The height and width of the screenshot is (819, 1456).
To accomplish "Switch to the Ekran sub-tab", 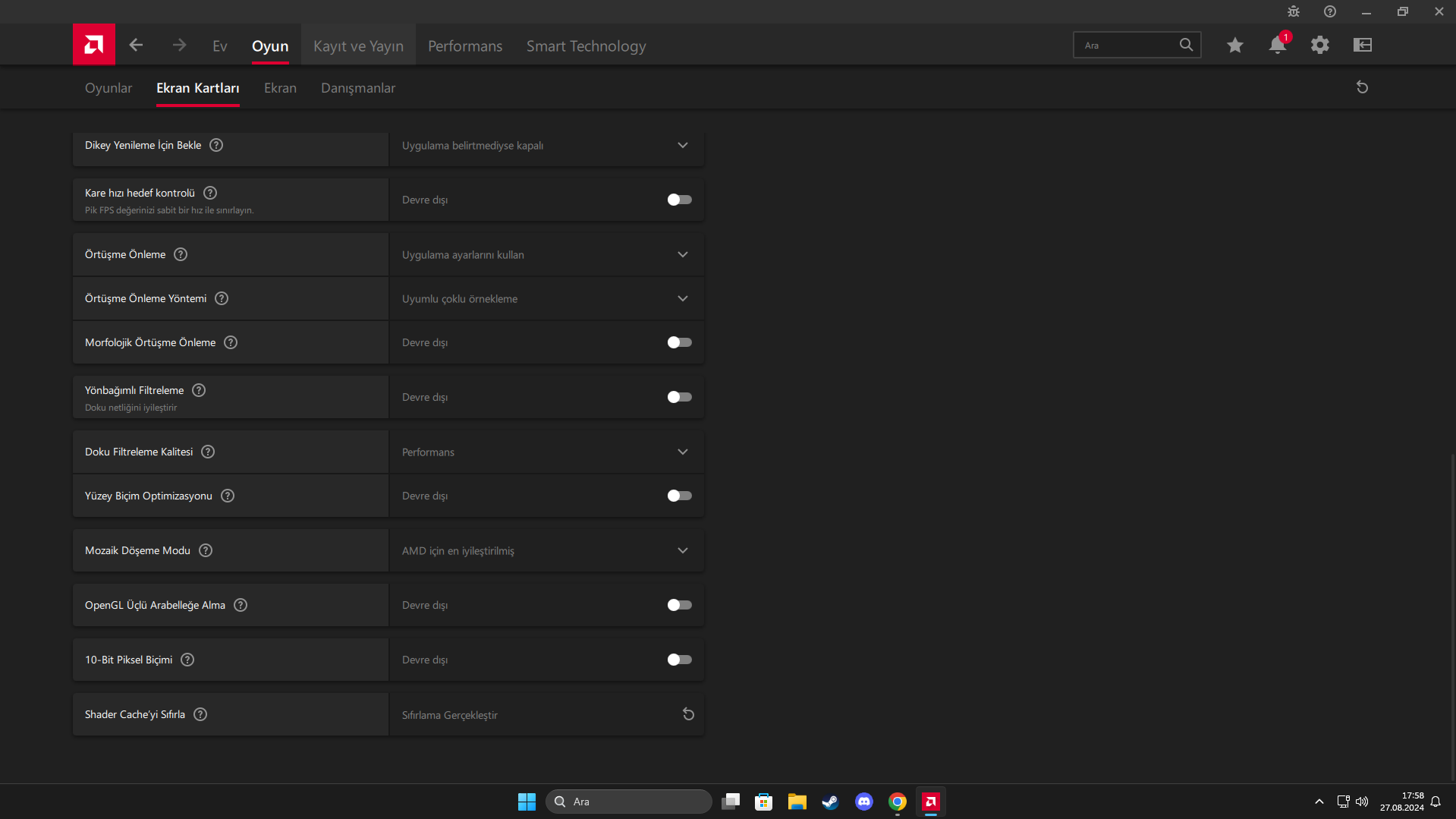I will click(x=280, y=88).
